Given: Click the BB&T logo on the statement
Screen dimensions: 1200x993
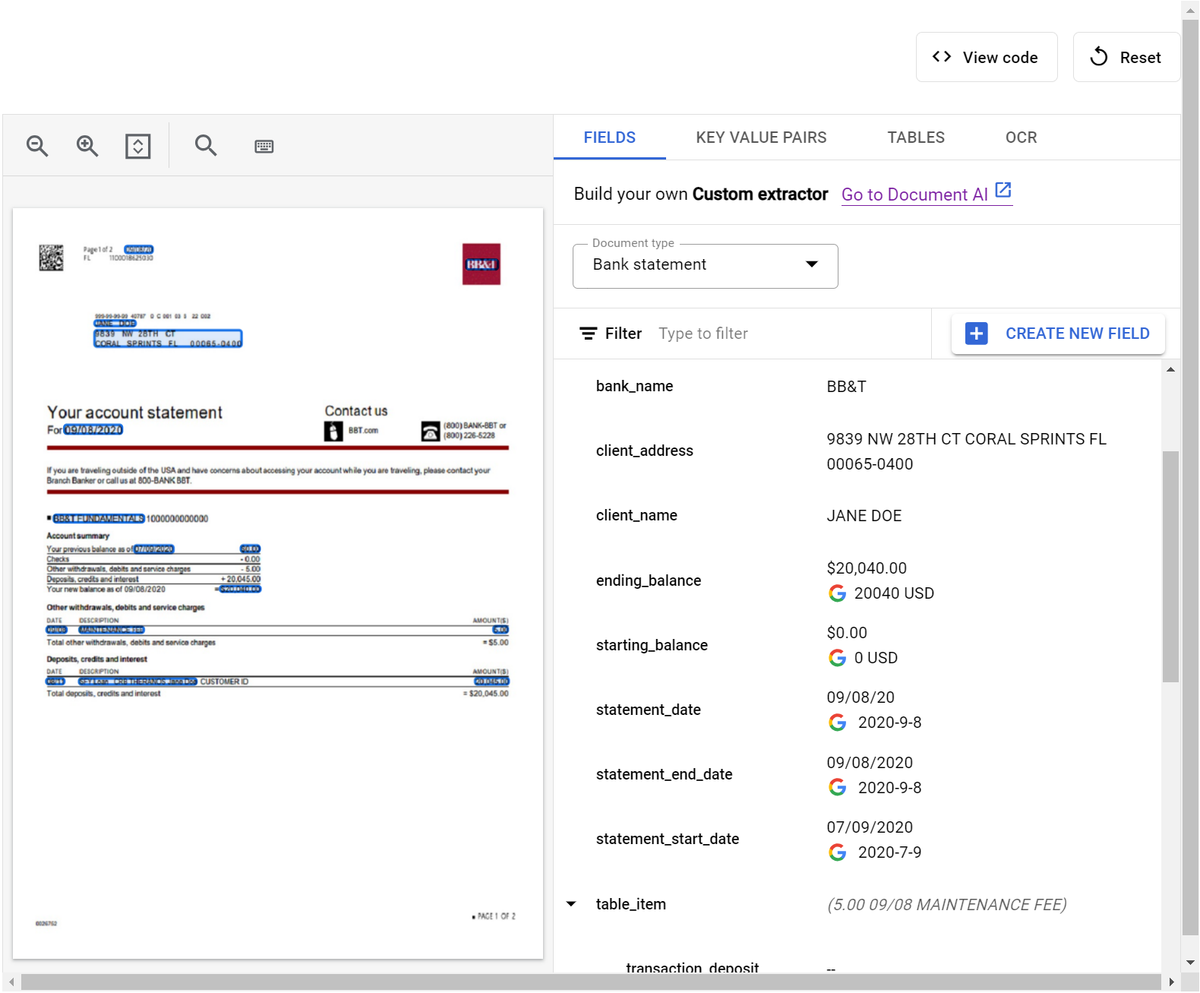Looking at the screenshot, I should coord(481,264).
